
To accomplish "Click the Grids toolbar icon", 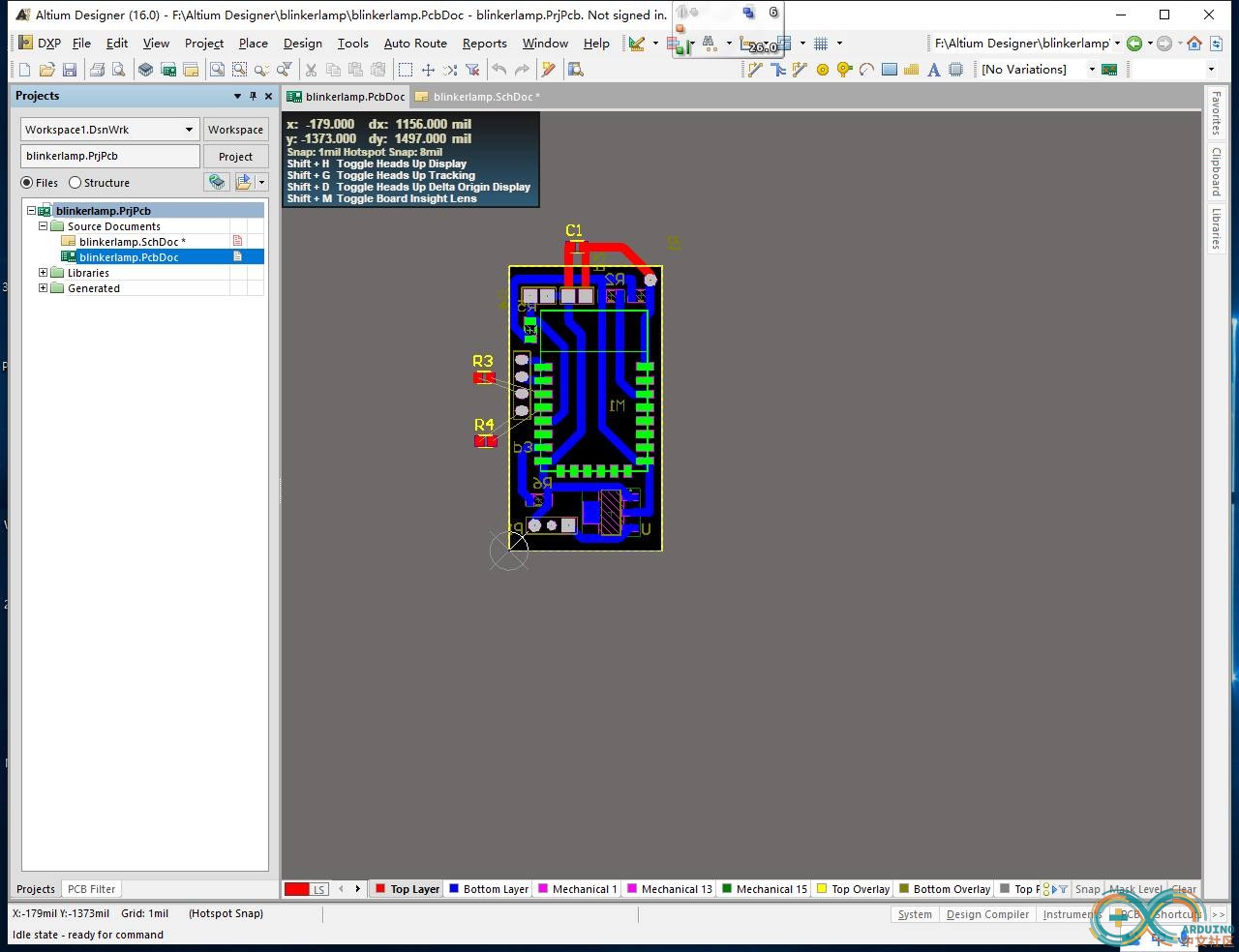I will (821, 44).
